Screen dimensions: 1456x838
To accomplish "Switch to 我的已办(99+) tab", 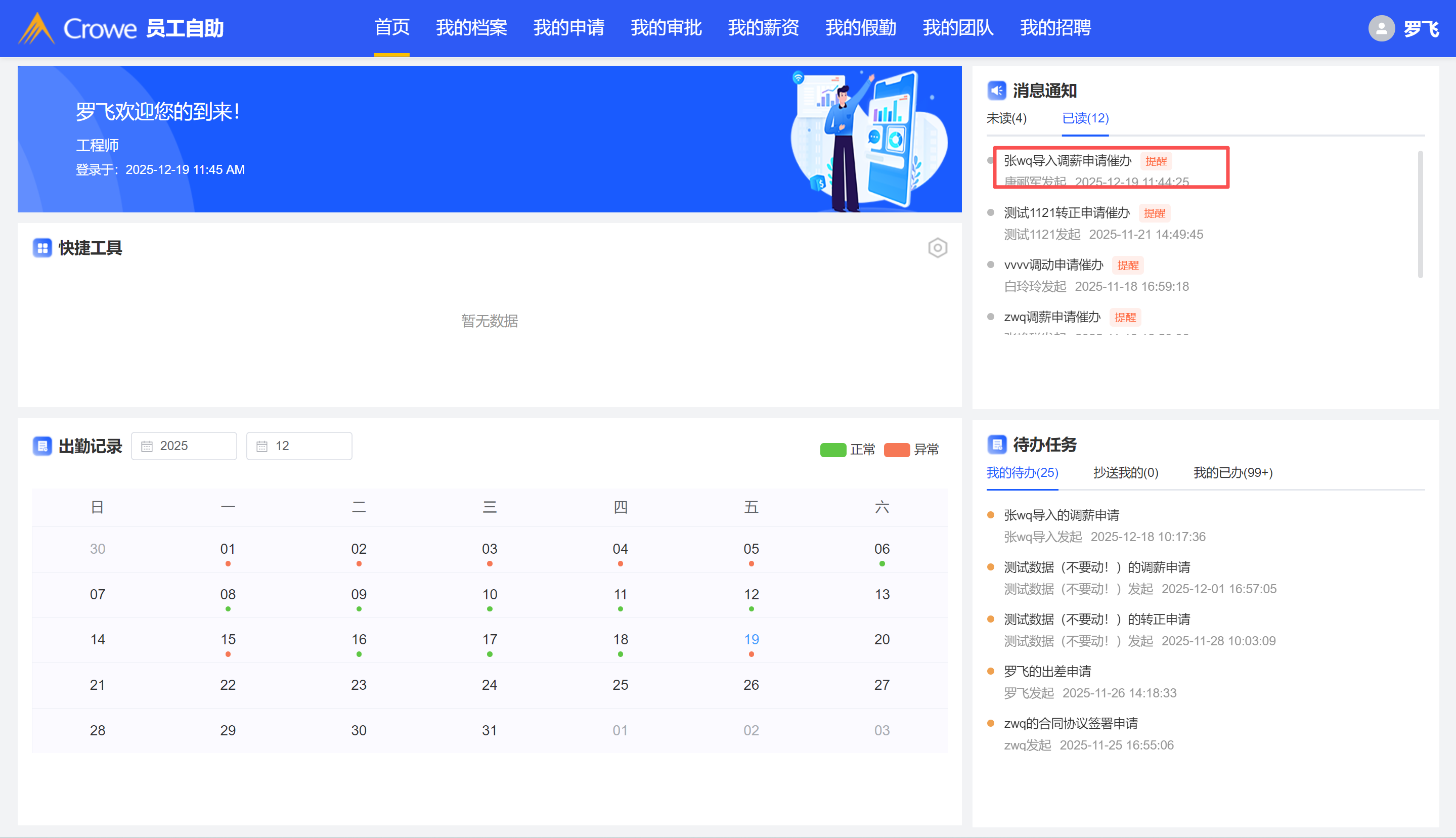I will [x=1232, y=472].
